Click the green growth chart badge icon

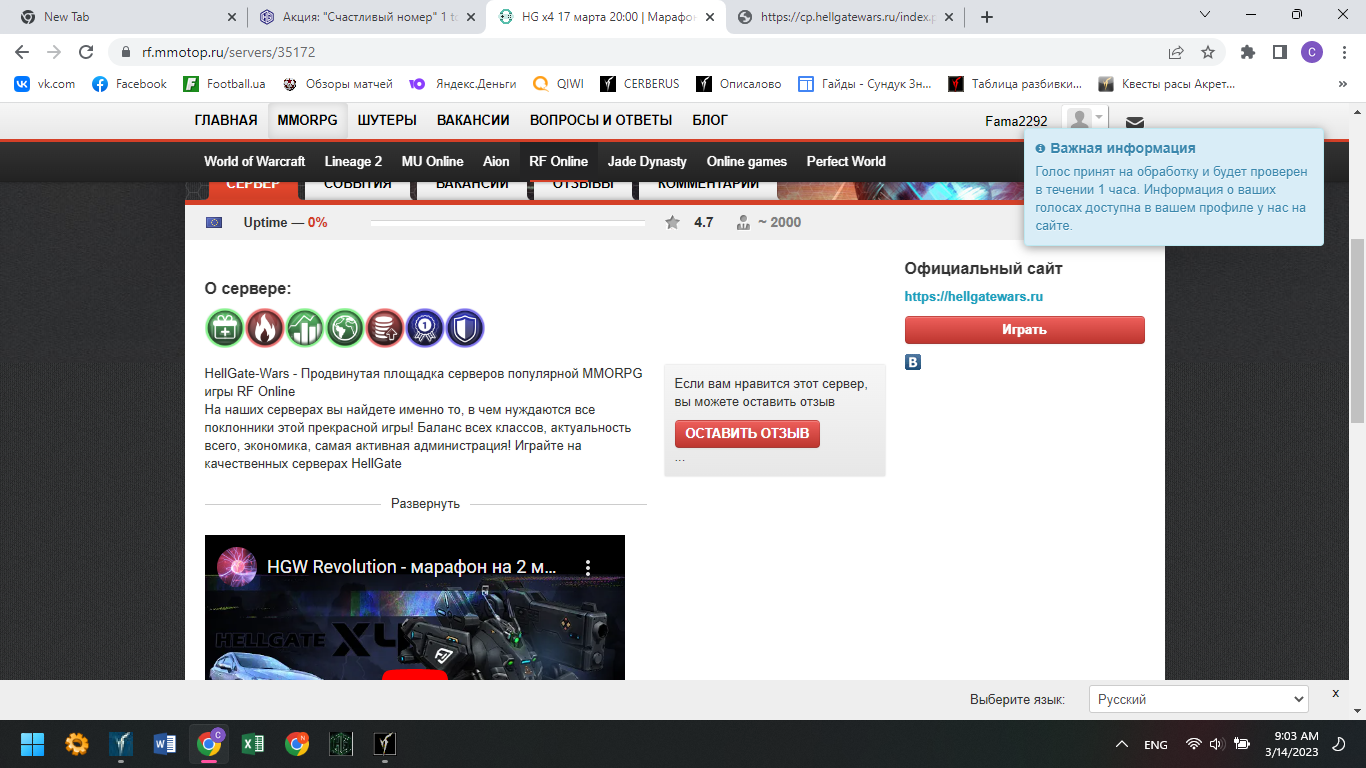pos(305,328)
